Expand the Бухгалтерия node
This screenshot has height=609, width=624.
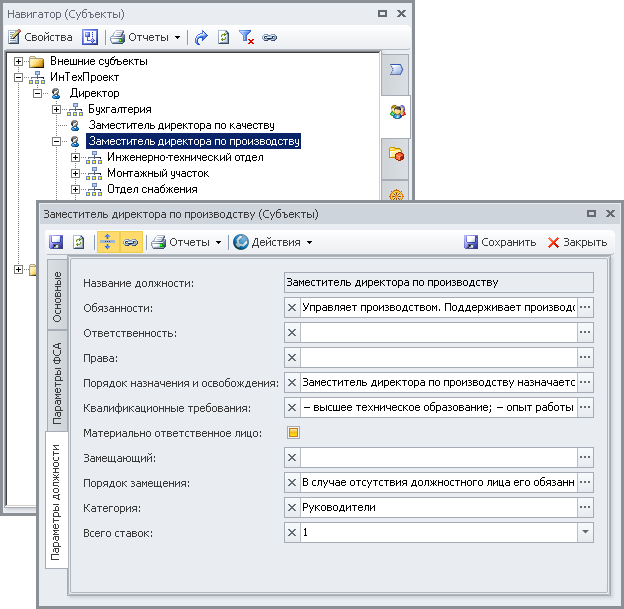tap(57, 109)
